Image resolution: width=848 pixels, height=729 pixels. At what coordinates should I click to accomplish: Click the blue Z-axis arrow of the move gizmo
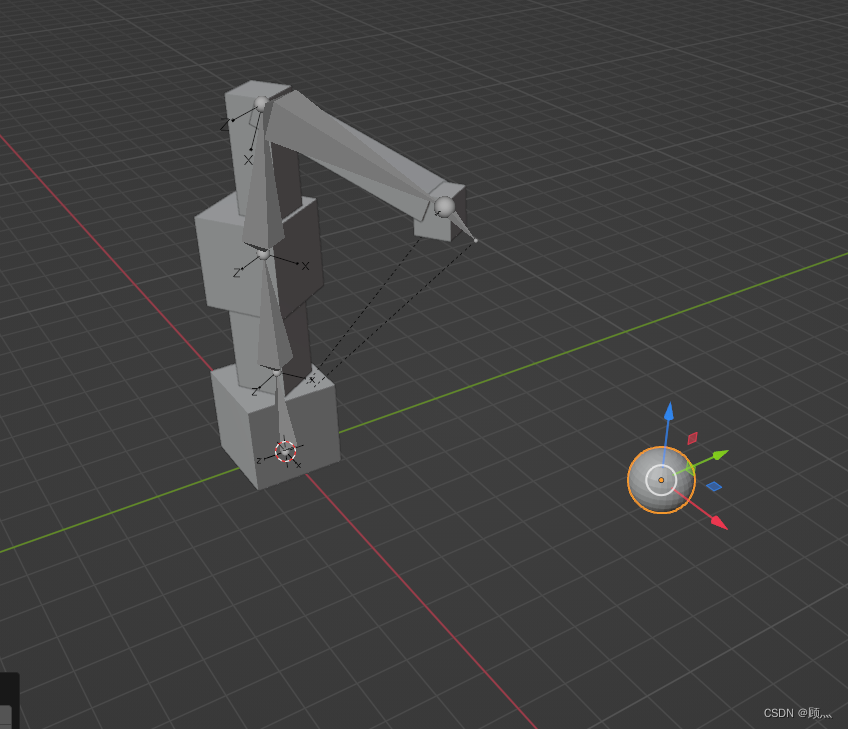coord(669,412)
